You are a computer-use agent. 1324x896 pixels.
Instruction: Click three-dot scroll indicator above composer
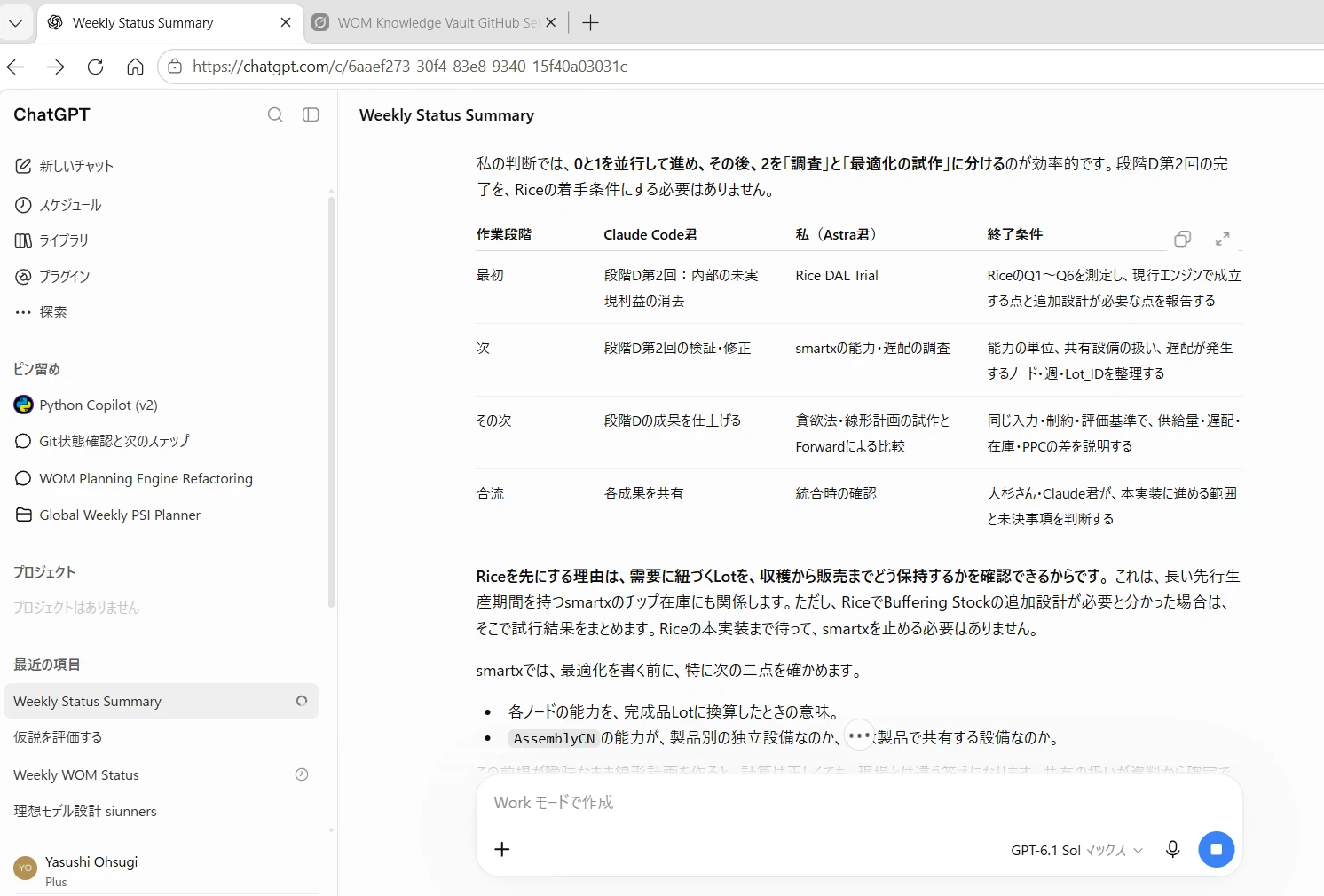pyautogui.click(x=859, y=735)
